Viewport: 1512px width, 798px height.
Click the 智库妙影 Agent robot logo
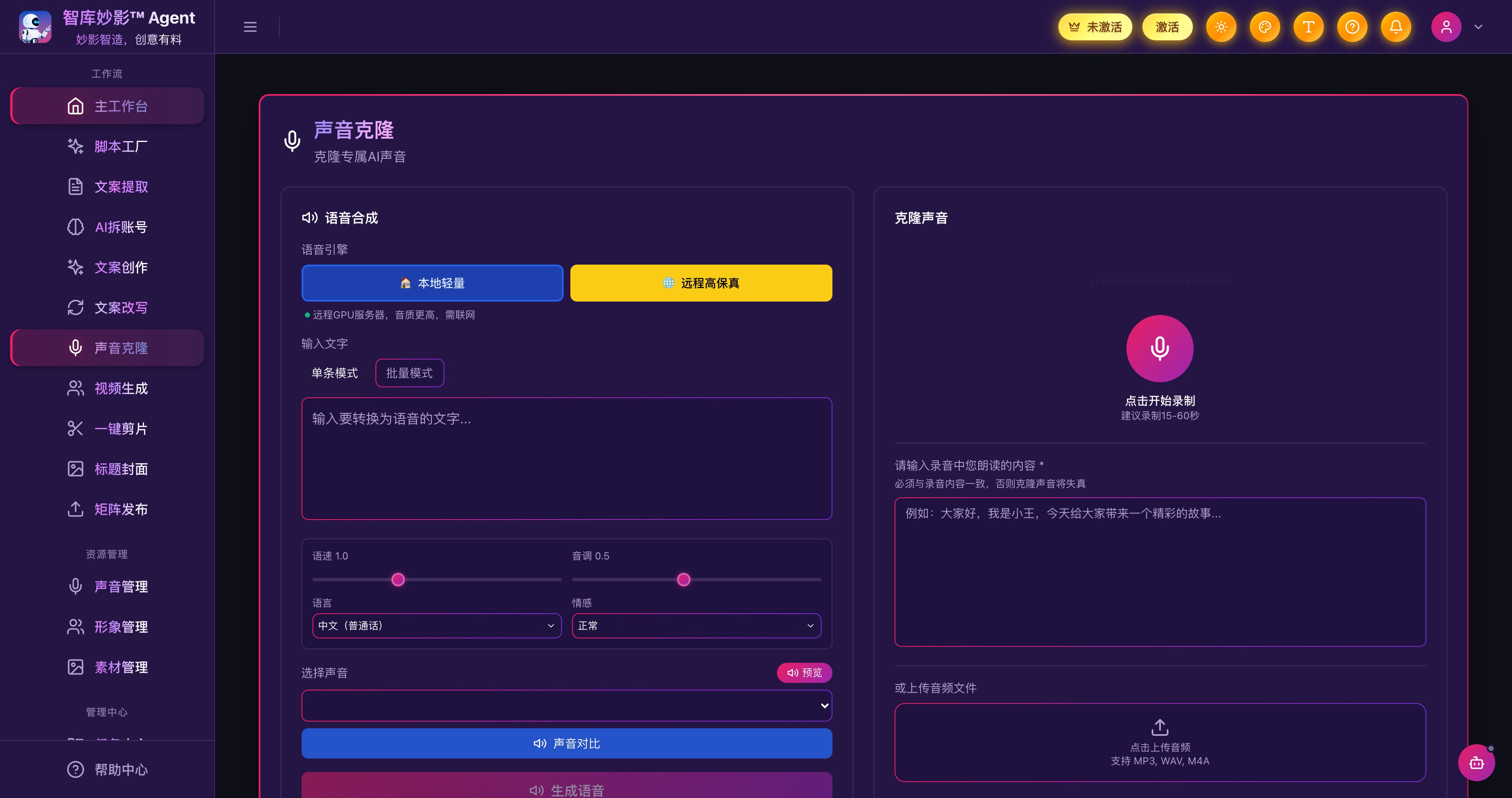(35, 27)
